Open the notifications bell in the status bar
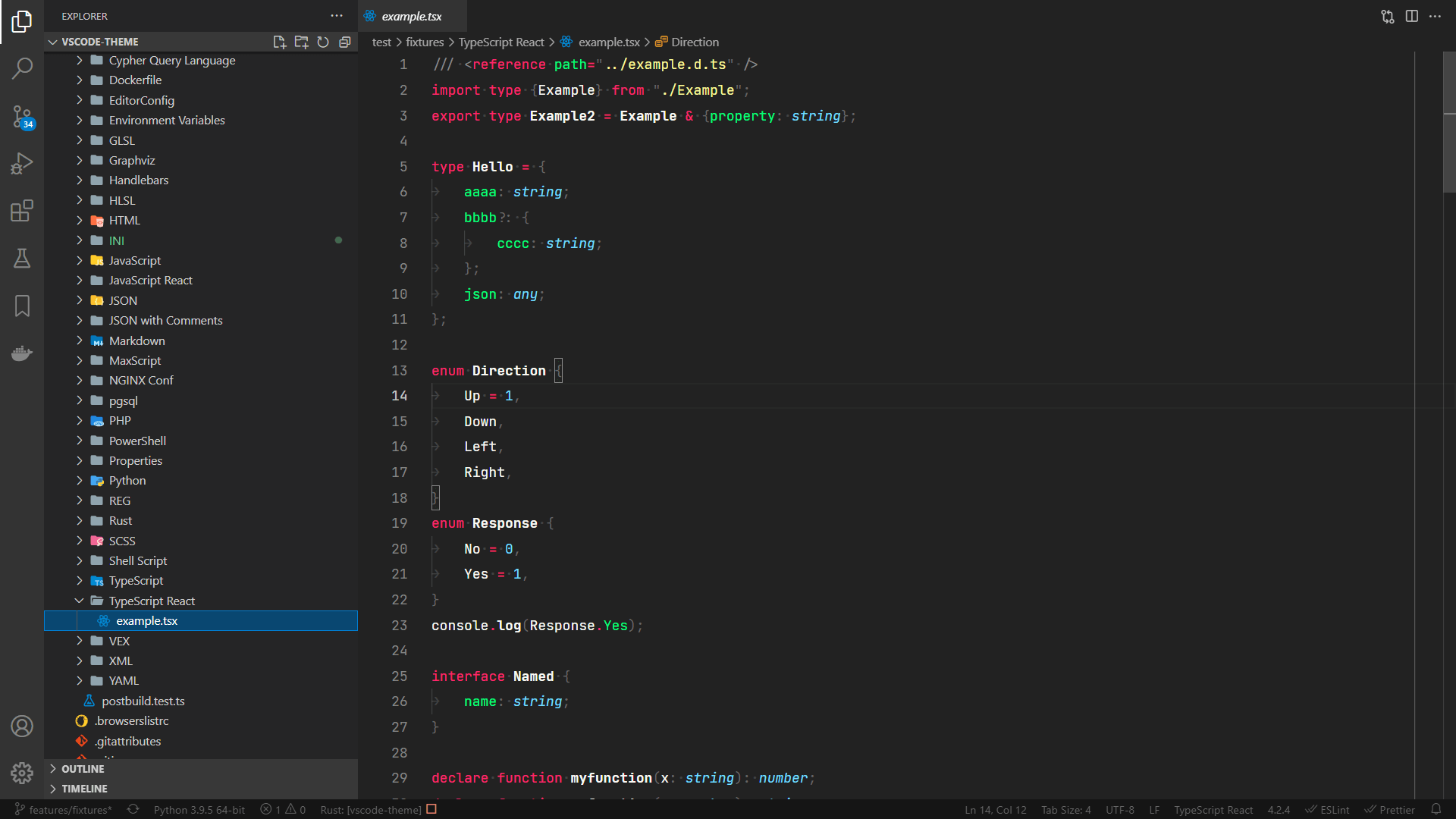The image size is (1456, 819). tap(1436, 810)
